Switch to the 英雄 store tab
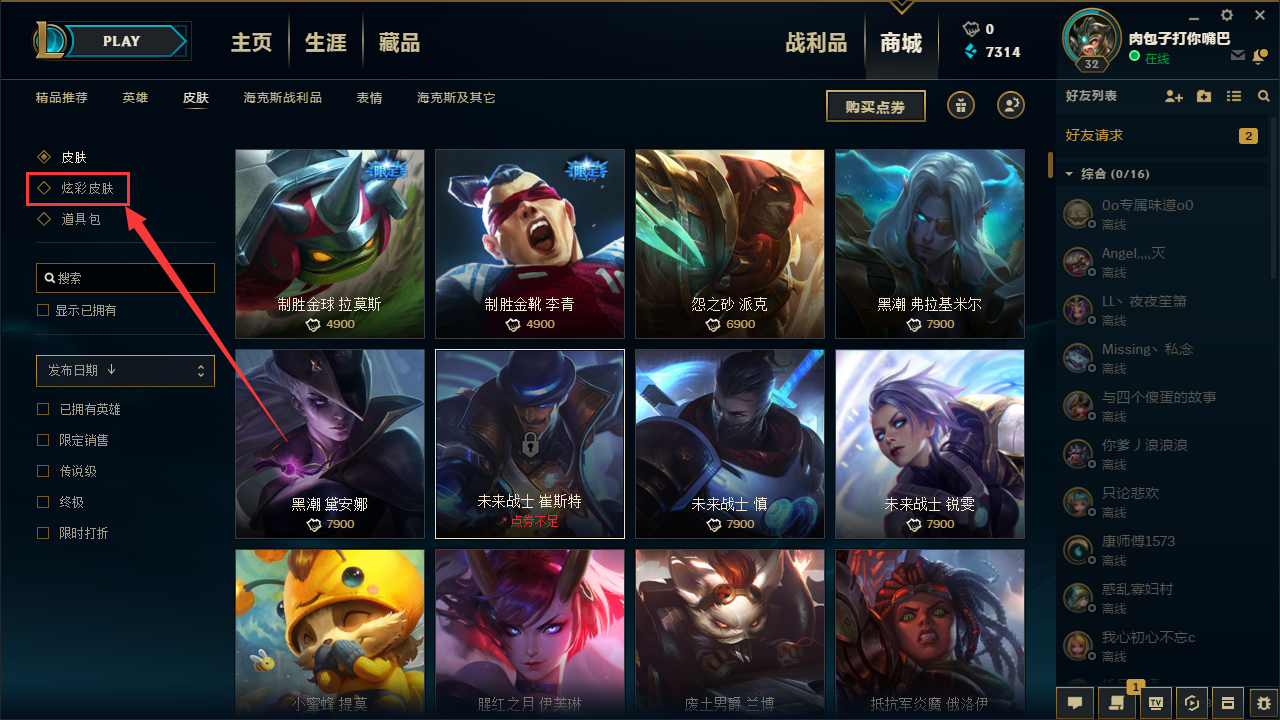Image resolution: width=1280 pixels, height=720 pixels. click(135, 98)
